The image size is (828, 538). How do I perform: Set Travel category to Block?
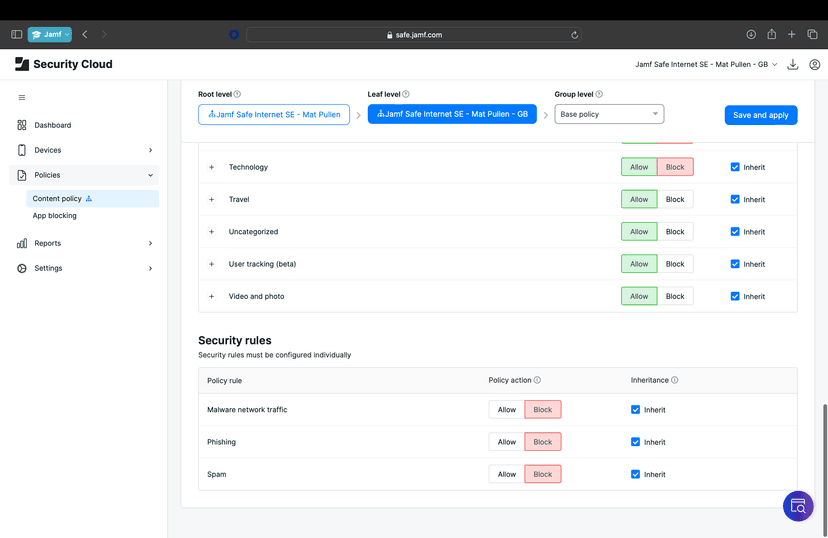pyautogui.click(x=675, y=199)
